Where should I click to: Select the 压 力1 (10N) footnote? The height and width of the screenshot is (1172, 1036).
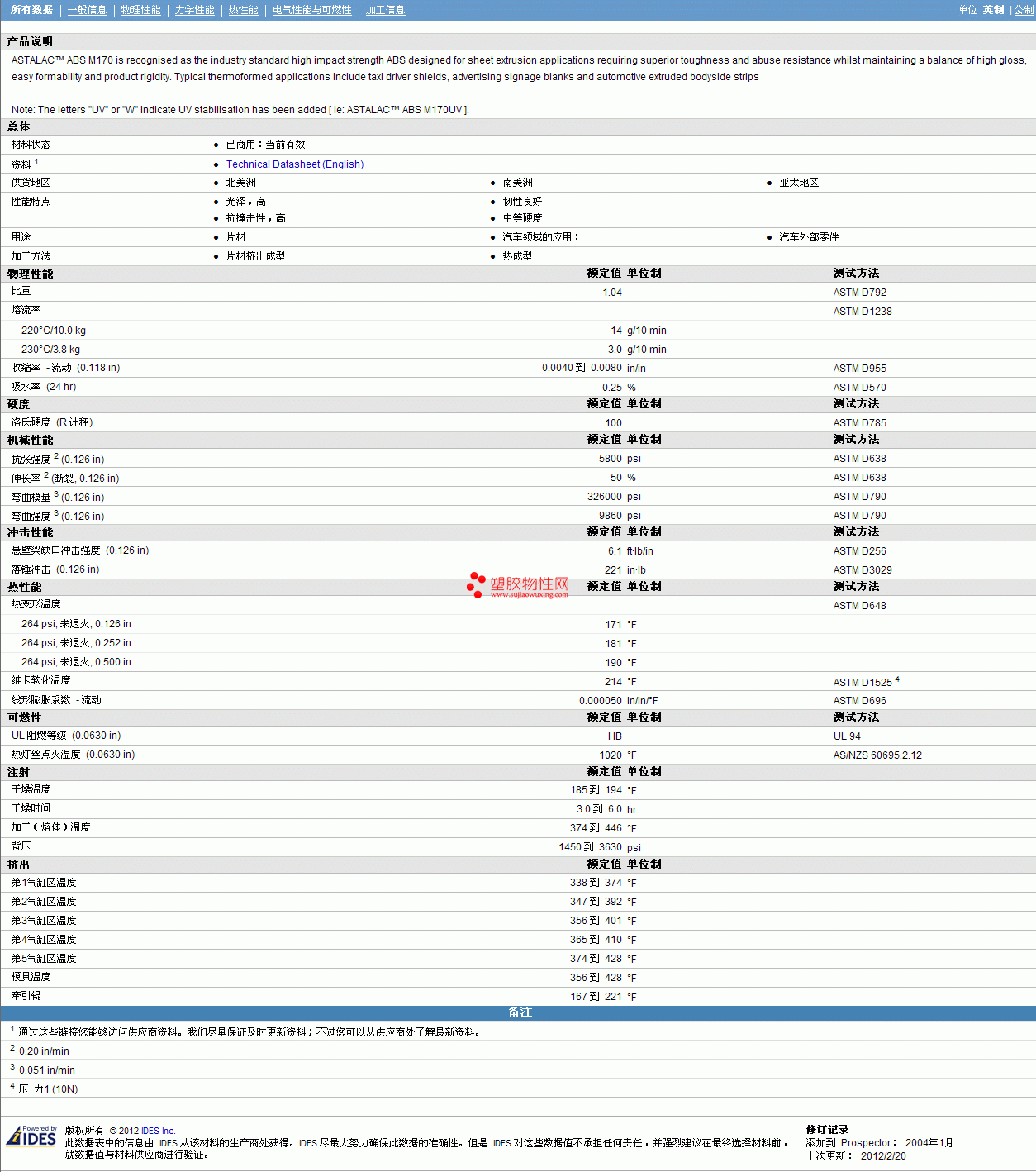[x=49, y=1089]
